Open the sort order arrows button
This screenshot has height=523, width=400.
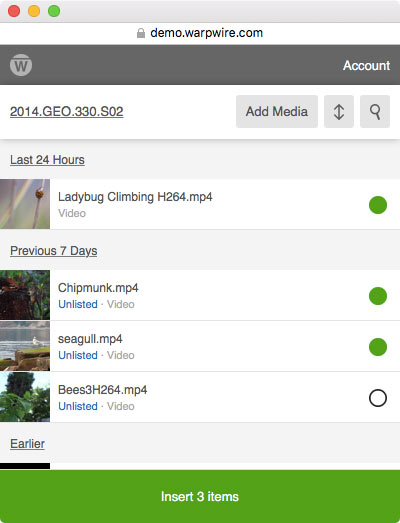tap(339, 111)
